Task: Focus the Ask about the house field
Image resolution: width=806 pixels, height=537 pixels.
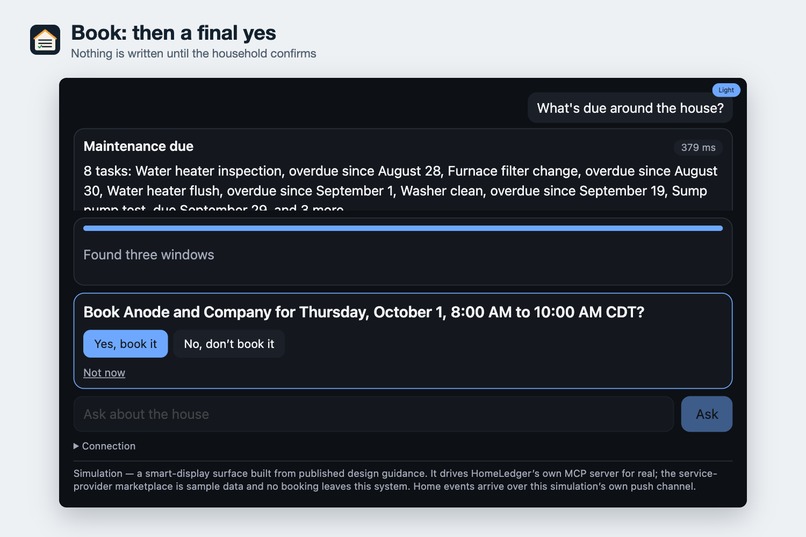Action: pyautogui.click(x=374, y=414)
